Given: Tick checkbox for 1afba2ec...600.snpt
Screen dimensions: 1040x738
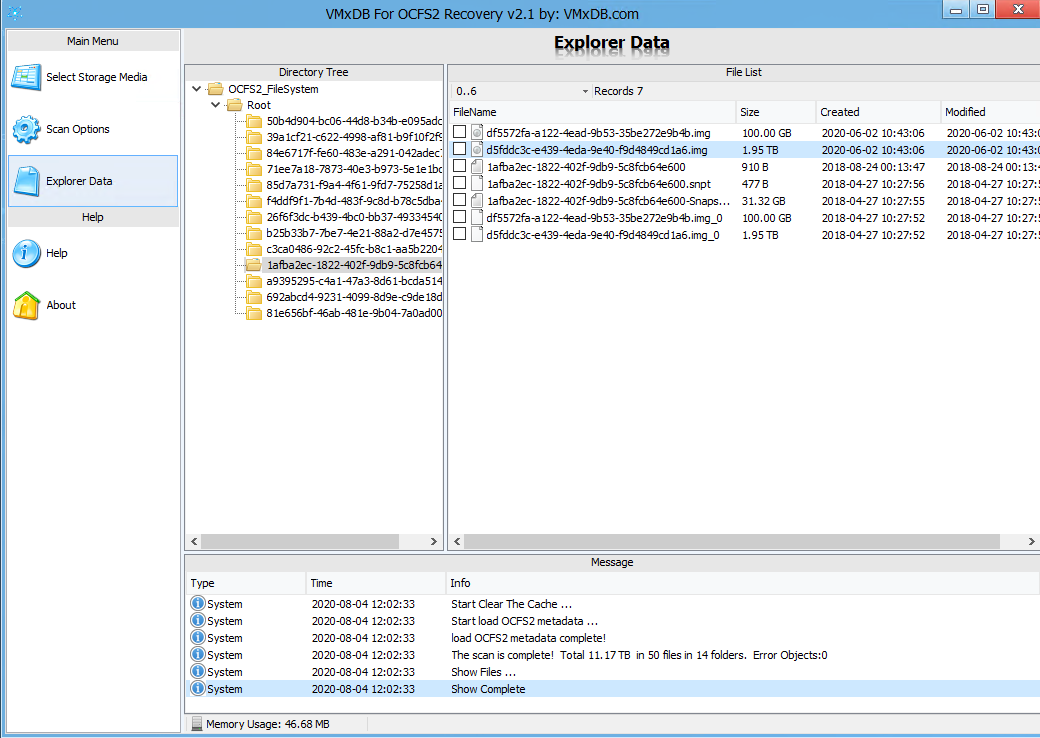Looking at the screenshot, I should tap(459, 183).
